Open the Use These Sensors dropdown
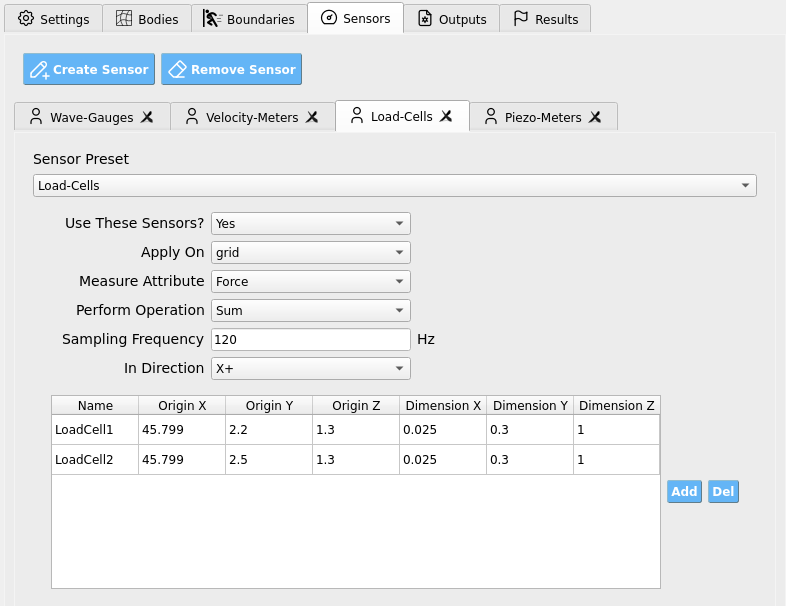 tap(311, 224)
